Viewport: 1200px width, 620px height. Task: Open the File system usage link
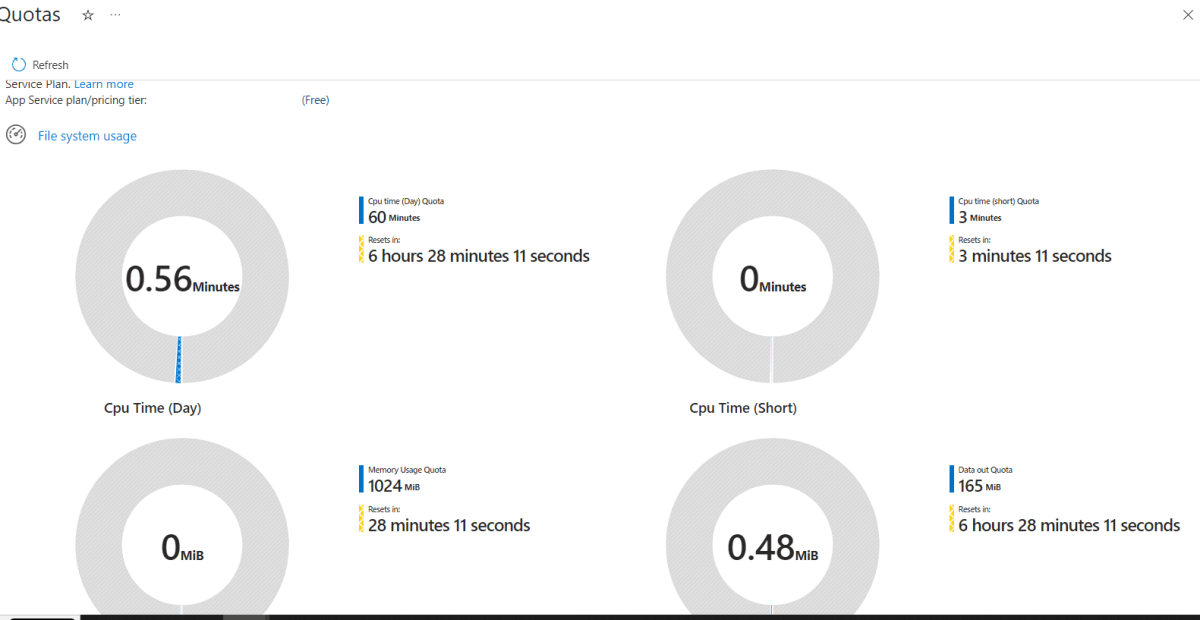pos(87,136)
